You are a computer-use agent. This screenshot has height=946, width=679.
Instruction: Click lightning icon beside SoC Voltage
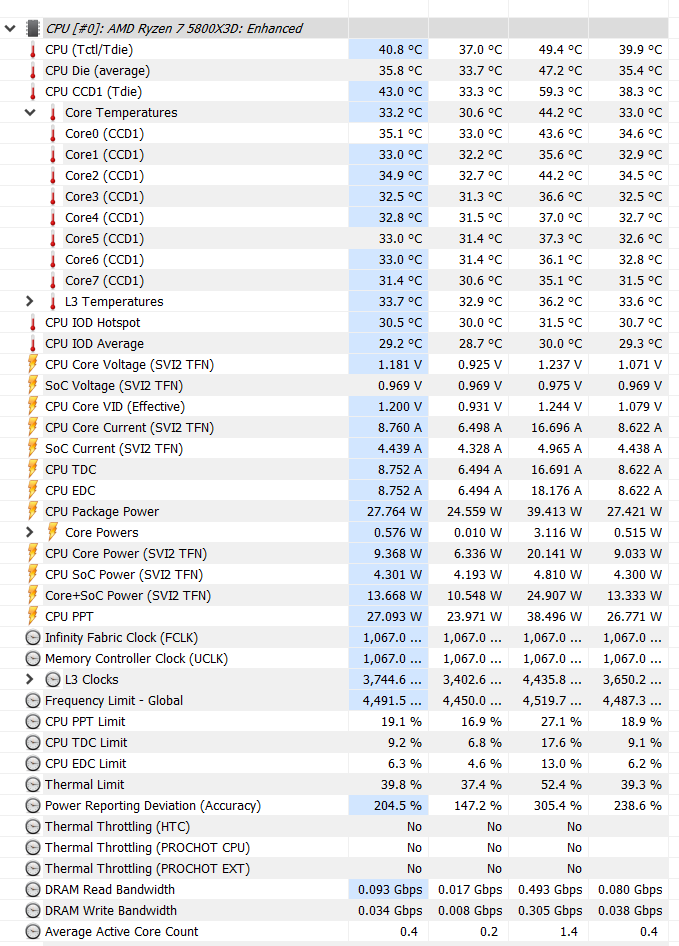coord(33,385)
